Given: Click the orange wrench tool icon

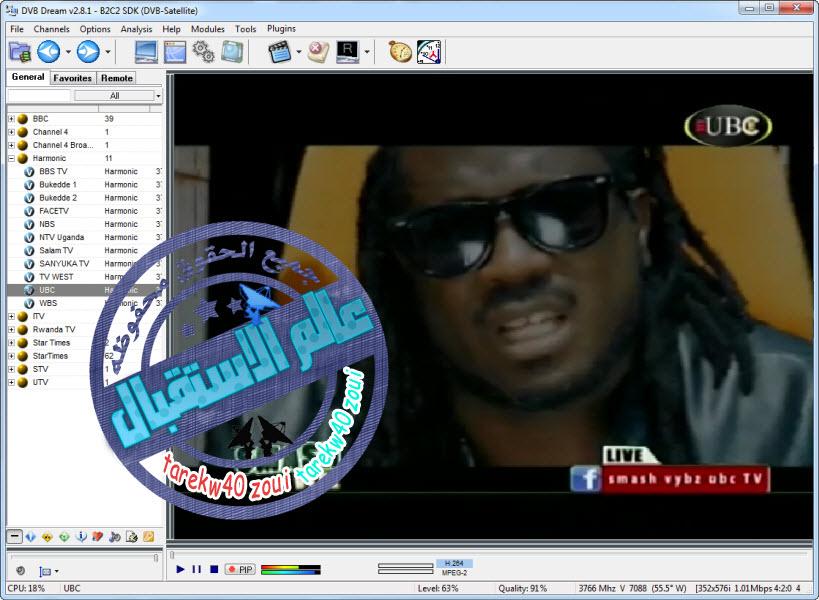Looking at the screenshot, I should [x=149, y=537].
